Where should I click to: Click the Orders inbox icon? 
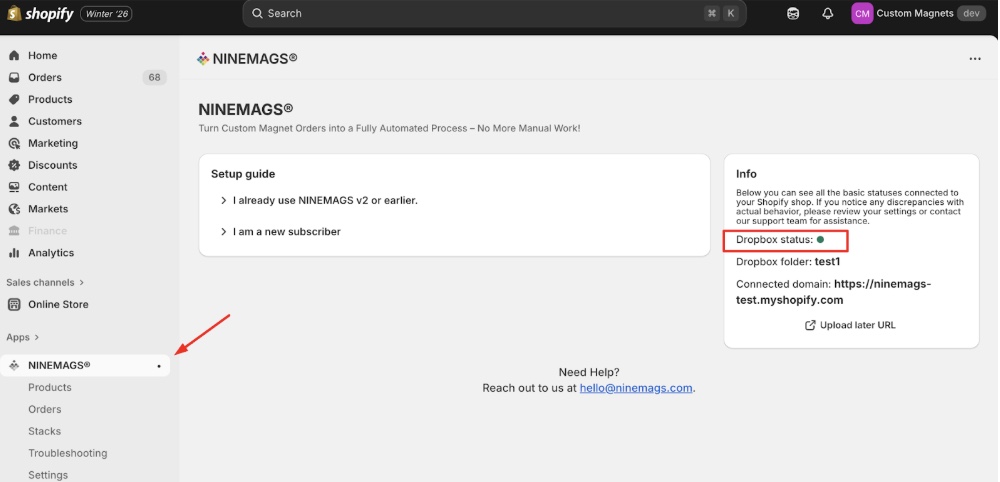(x=14, y=77)
